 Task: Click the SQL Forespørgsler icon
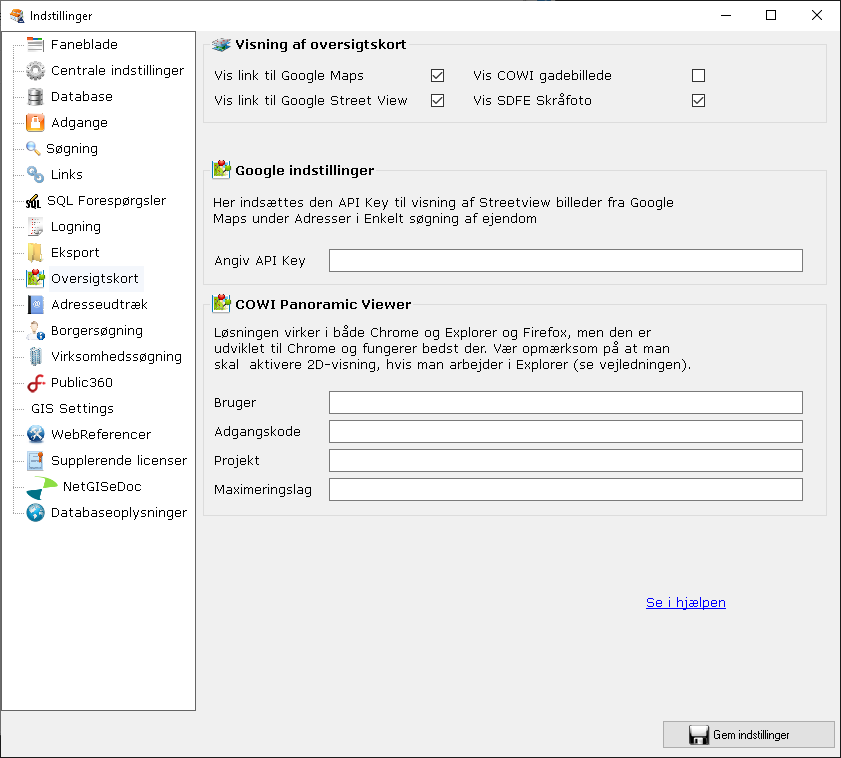(x=33, y=201)
